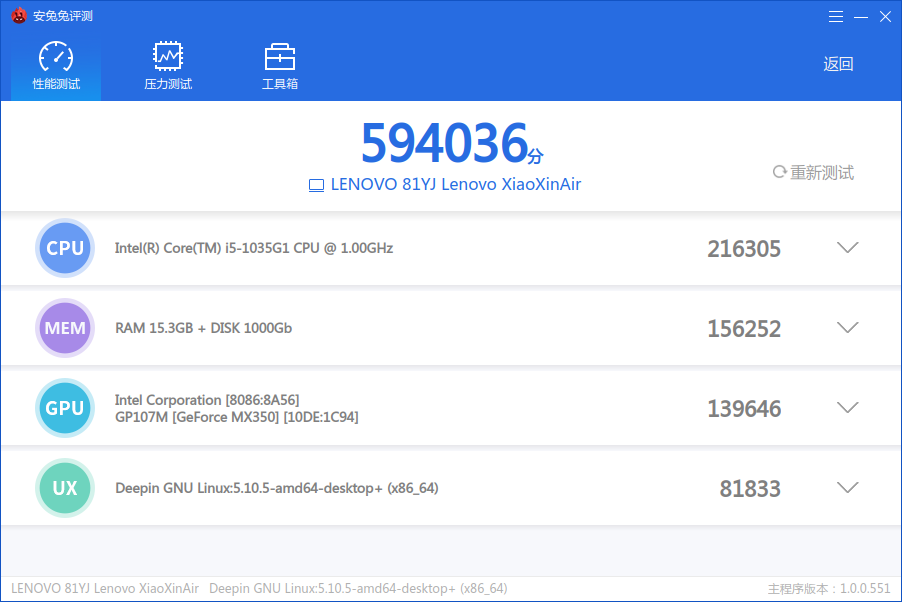902x602 pixels.
Task: Click the CPU circle badge
Action: [x=65, y=248]
